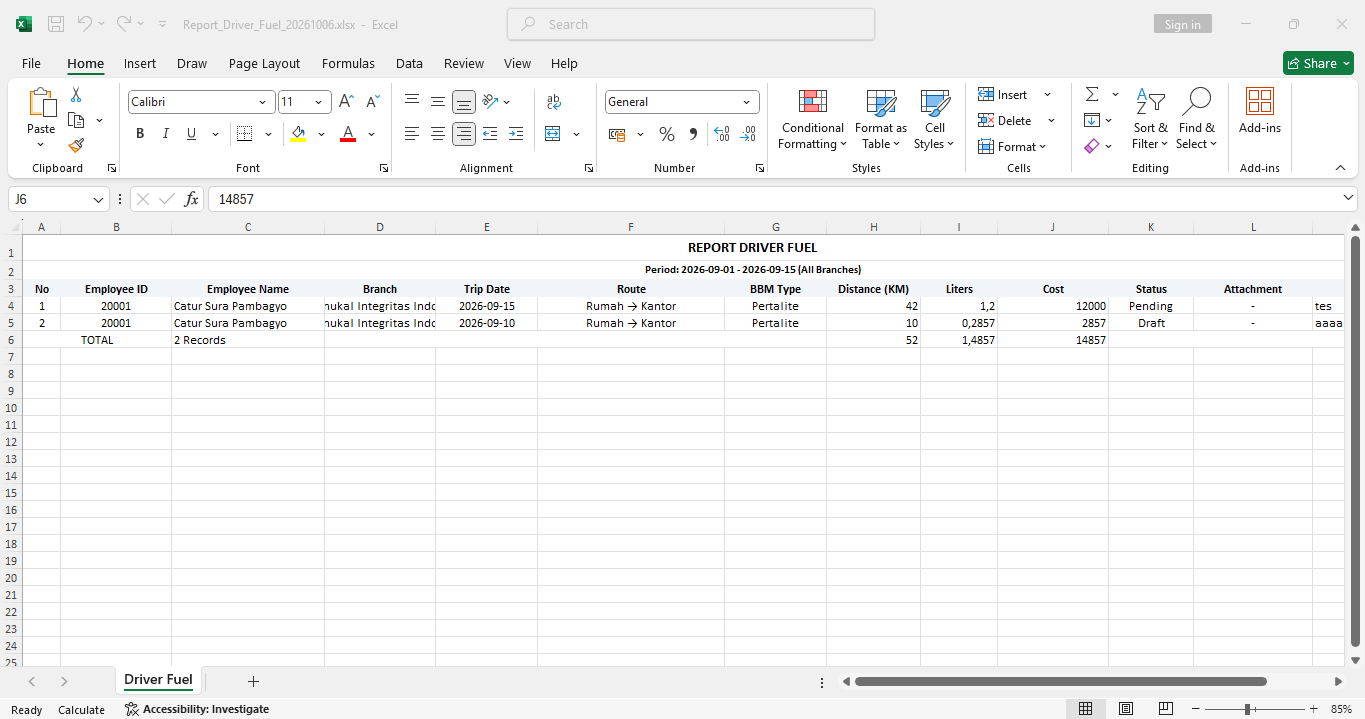Click the Name Box showing J6
This screenshot has height=719, width=1365.
click(58, 199)
